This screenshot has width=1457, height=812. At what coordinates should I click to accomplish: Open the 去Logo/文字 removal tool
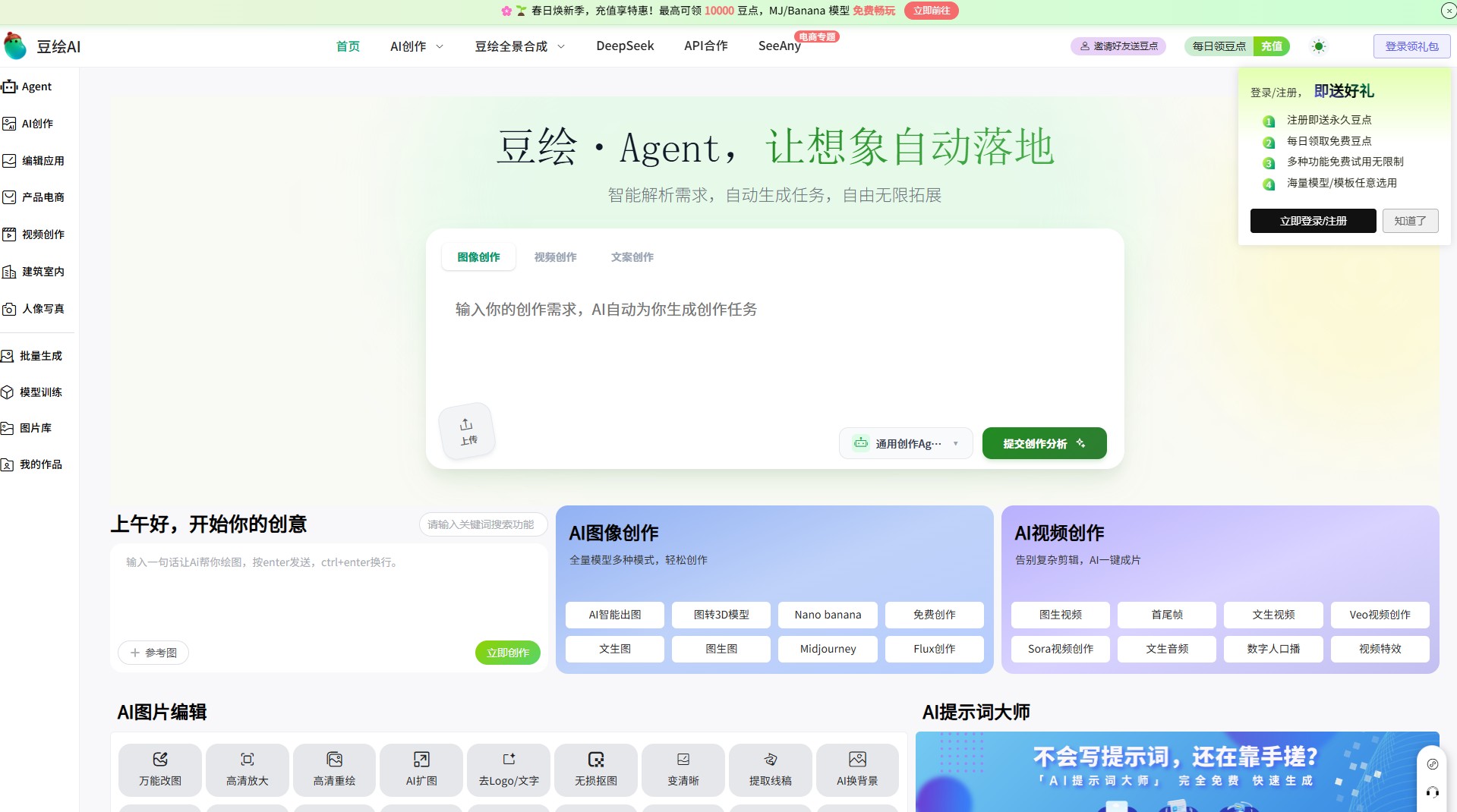tap(508, 770)
